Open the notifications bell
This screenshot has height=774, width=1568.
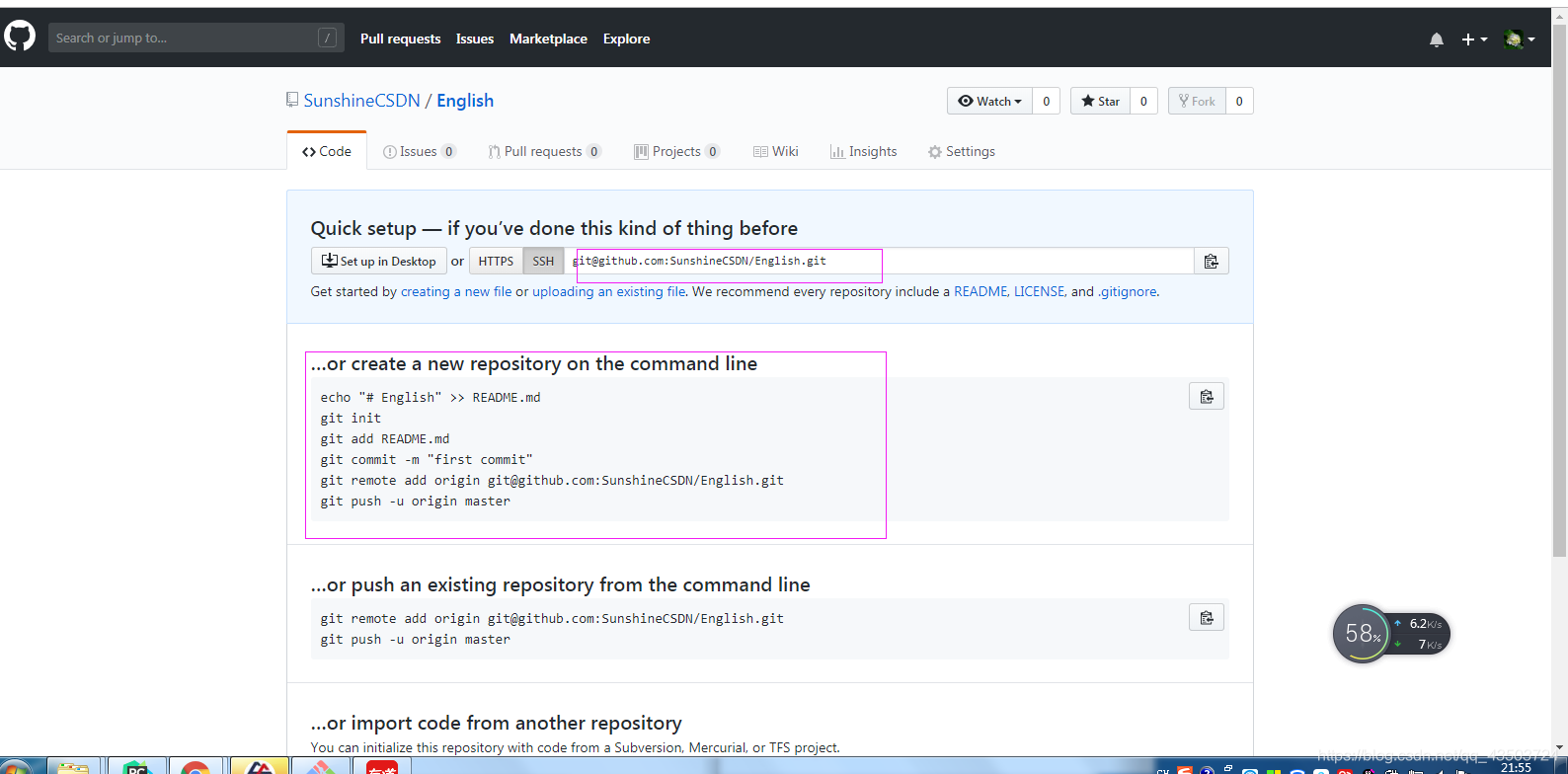tap(1437, 39)
